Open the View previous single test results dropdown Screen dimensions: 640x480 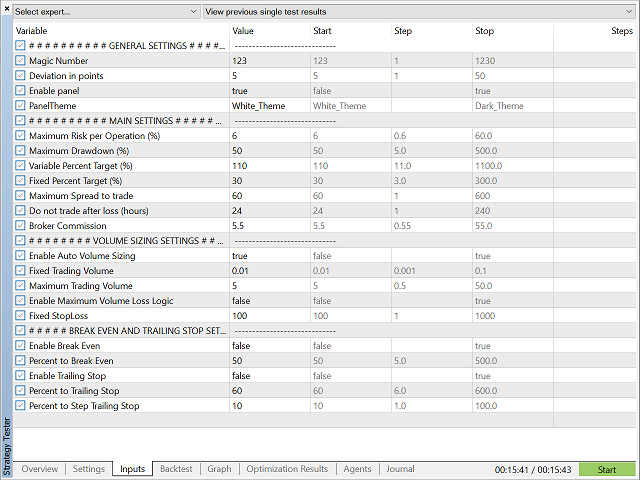click(x=419, y=12)
